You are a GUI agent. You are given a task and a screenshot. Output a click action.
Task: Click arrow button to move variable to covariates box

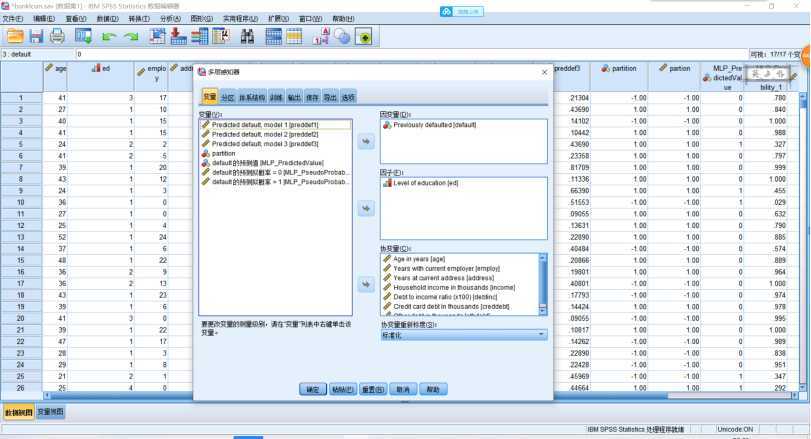(x=366, y=284)
